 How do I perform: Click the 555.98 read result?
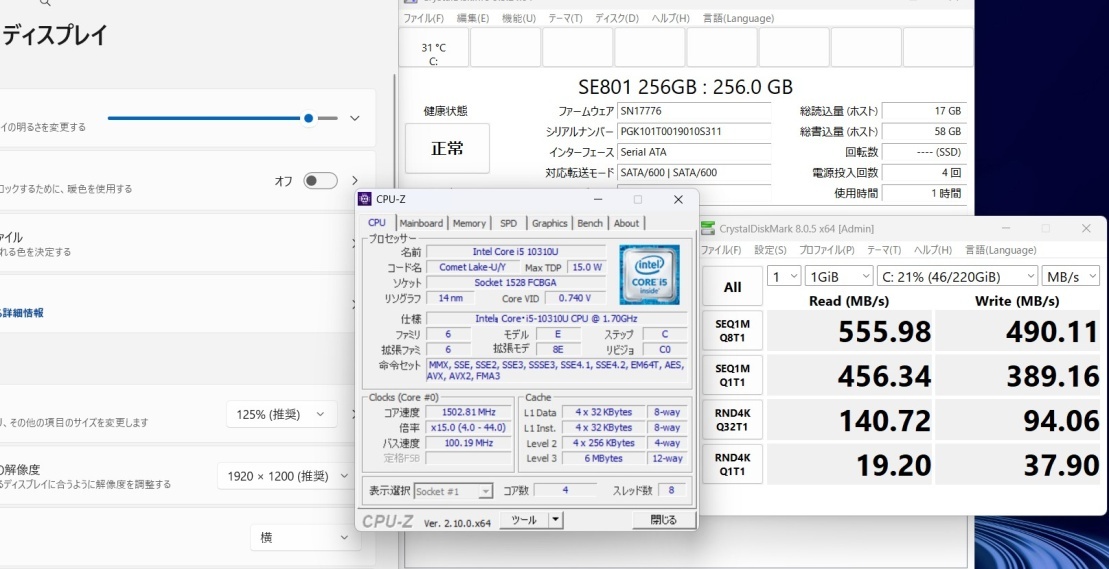pos(849,331)
